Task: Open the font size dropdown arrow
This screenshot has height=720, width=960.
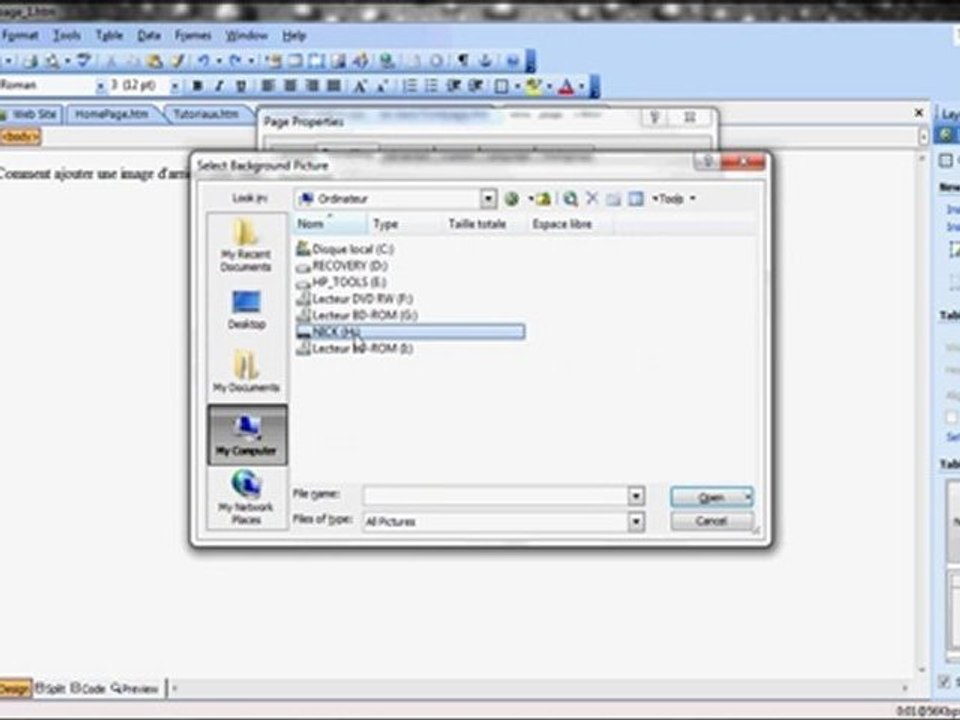Action: [174, 86]
